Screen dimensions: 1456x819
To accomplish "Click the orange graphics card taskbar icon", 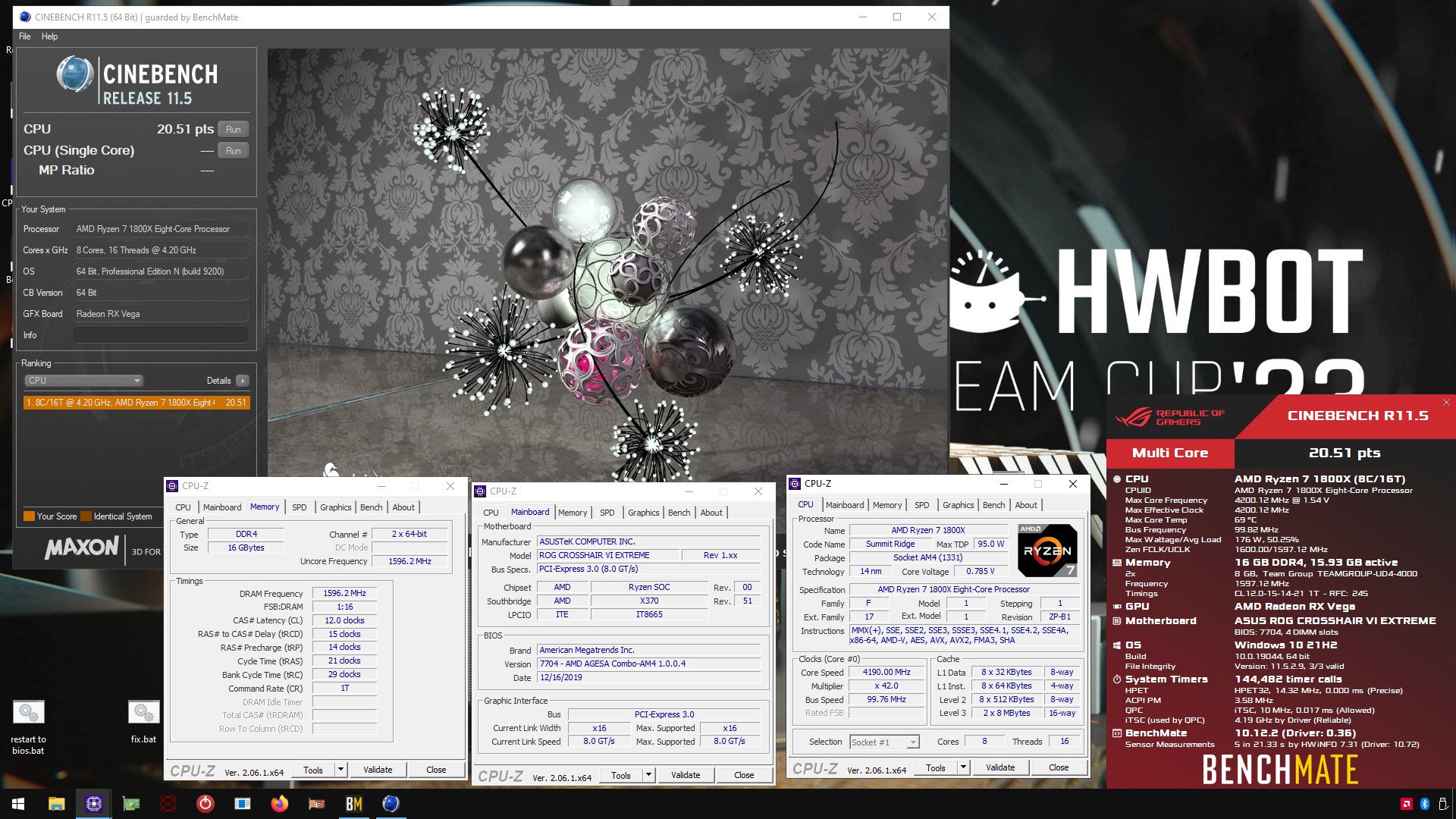I will [x=316, y=804].
